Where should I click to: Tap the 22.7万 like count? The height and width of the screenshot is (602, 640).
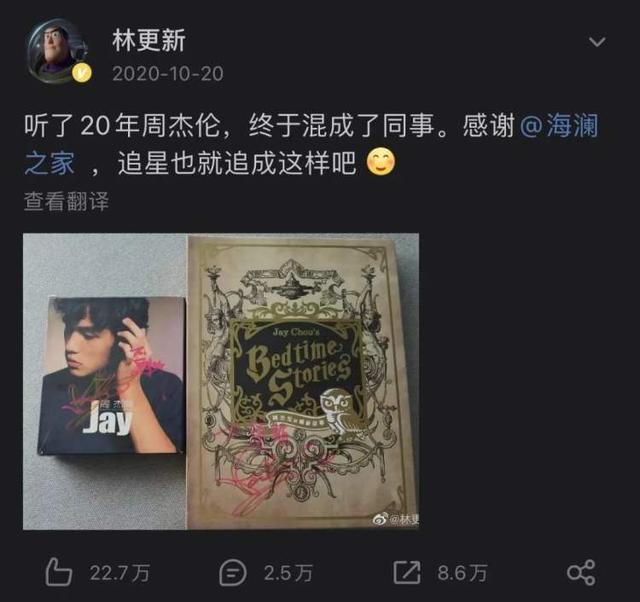coord(120,573)
